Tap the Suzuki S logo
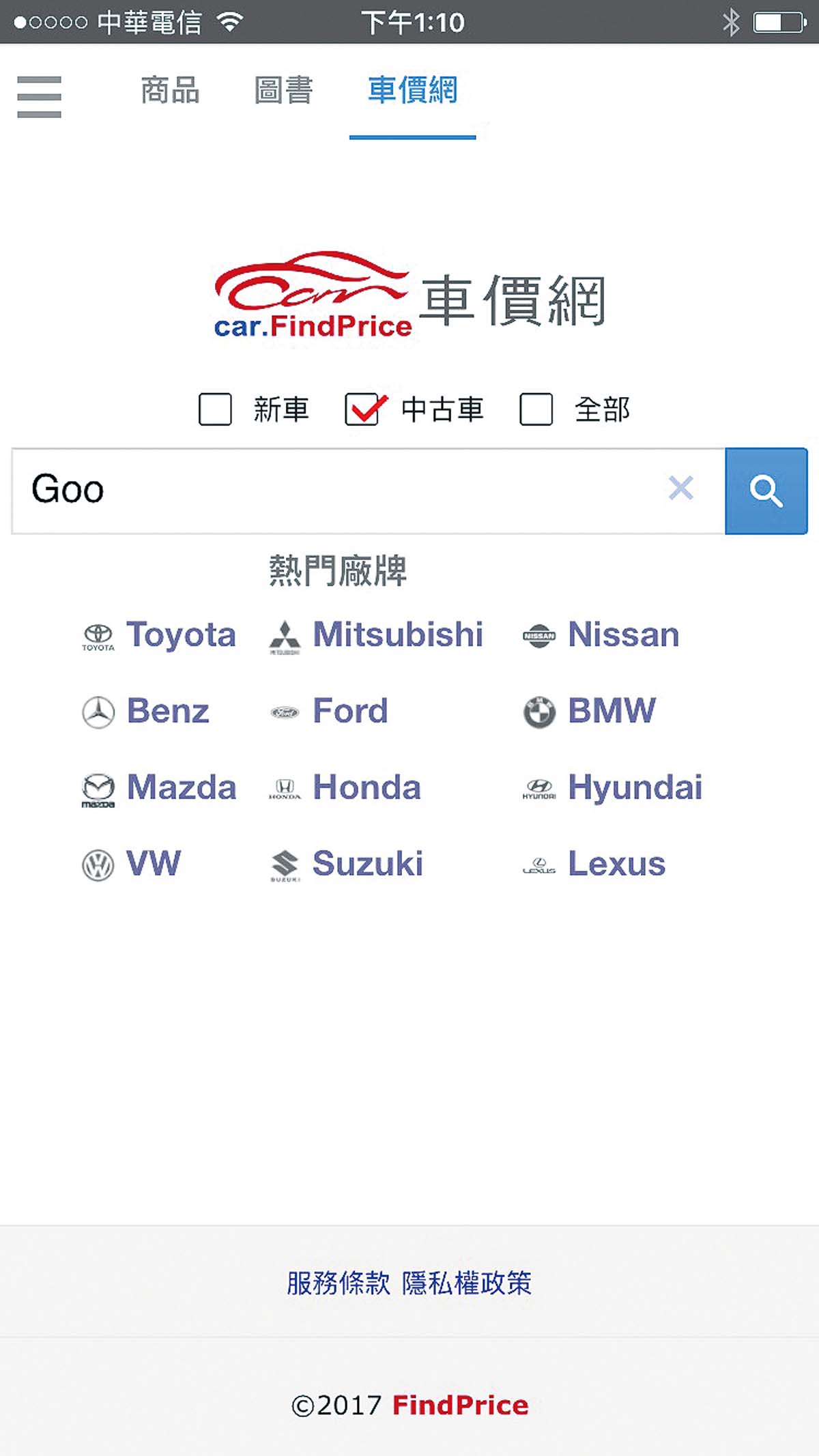This screenshot has height=1456, width=819. pyautogui.click(x=285, y=865)
